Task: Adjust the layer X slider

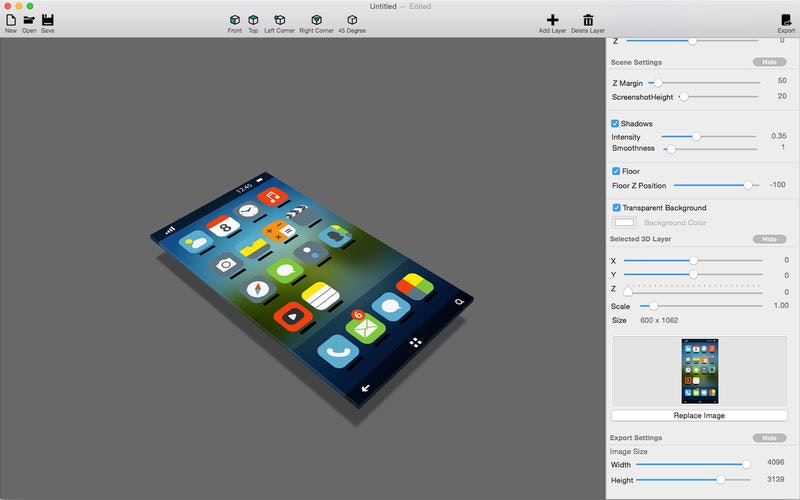Action: (x=693, y=261)
